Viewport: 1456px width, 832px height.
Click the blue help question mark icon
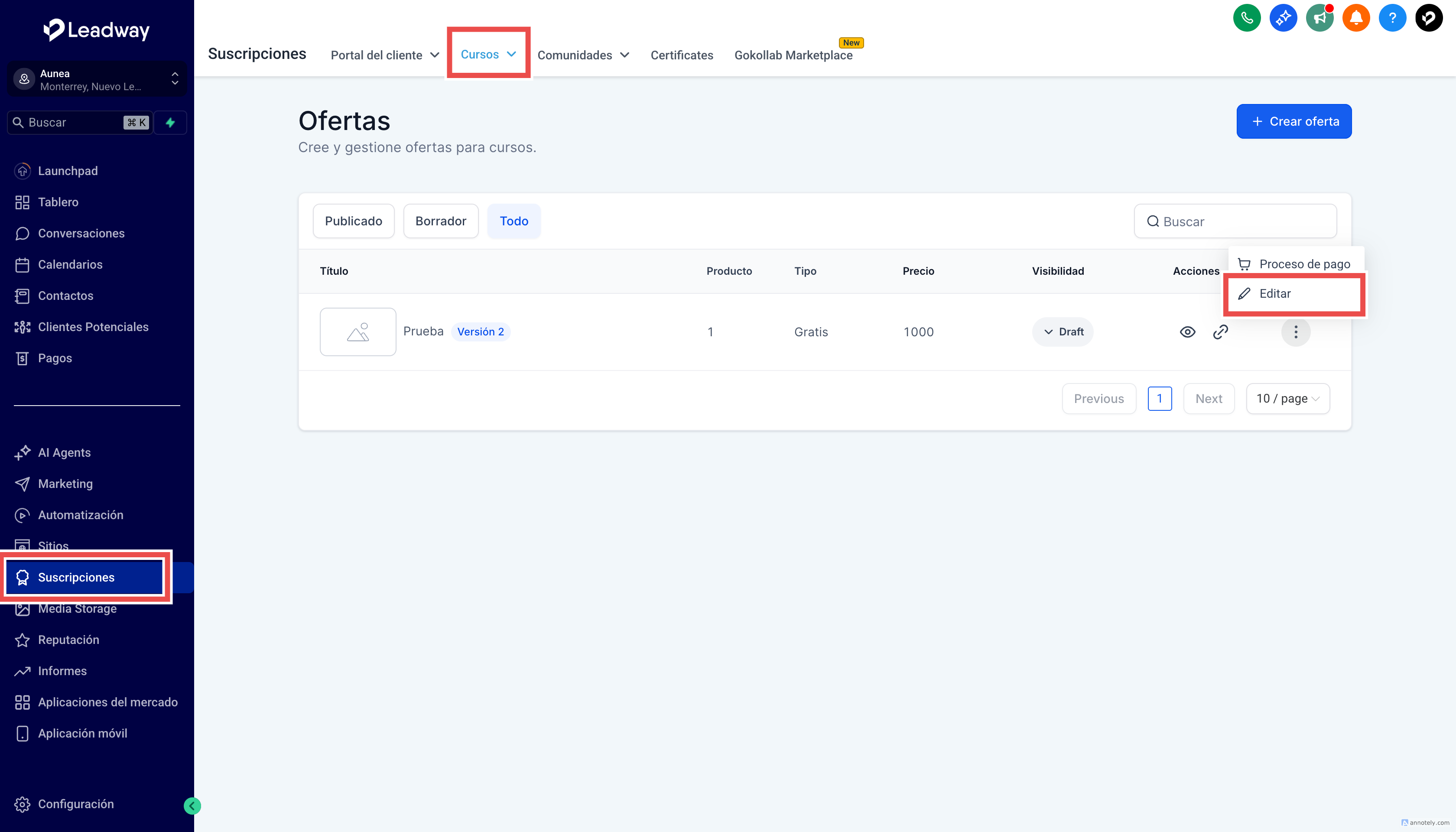[x=1392, y=18]
